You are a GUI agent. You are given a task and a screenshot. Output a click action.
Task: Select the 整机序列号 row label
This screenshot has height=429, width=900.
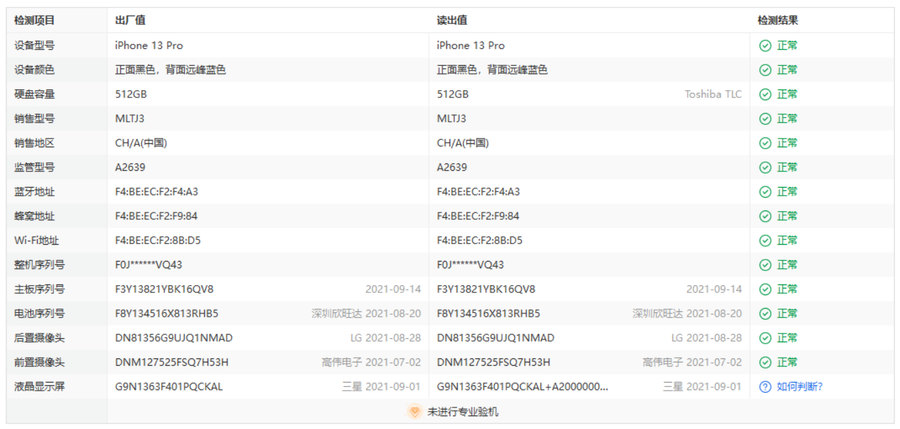(40, 265)
